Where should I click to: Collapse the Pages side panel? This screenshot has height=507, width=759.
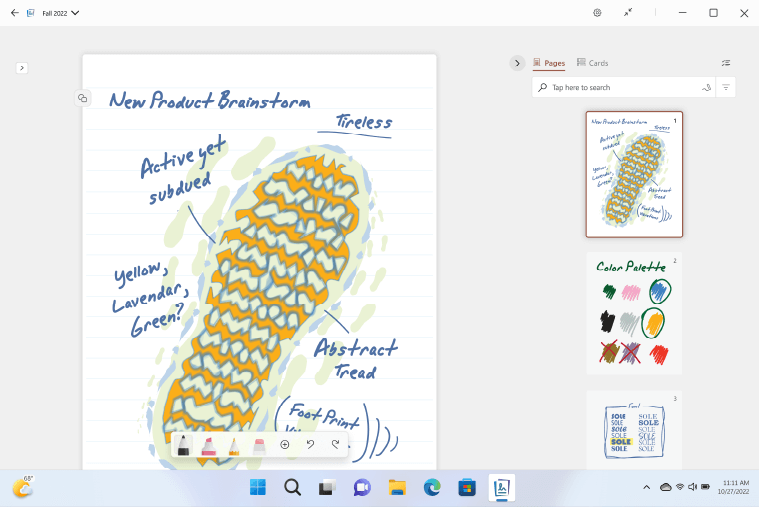coord(517,63)
